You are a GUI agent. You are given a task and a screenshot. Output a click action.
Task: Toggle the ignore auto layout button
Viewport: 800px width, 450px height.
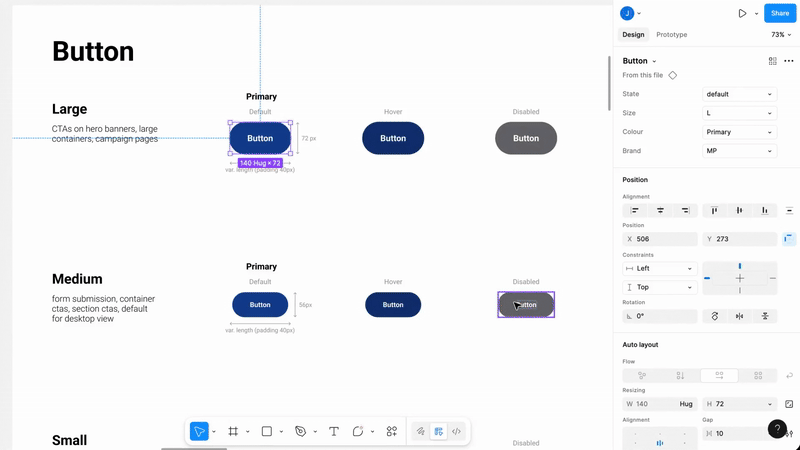click(789, 239)
